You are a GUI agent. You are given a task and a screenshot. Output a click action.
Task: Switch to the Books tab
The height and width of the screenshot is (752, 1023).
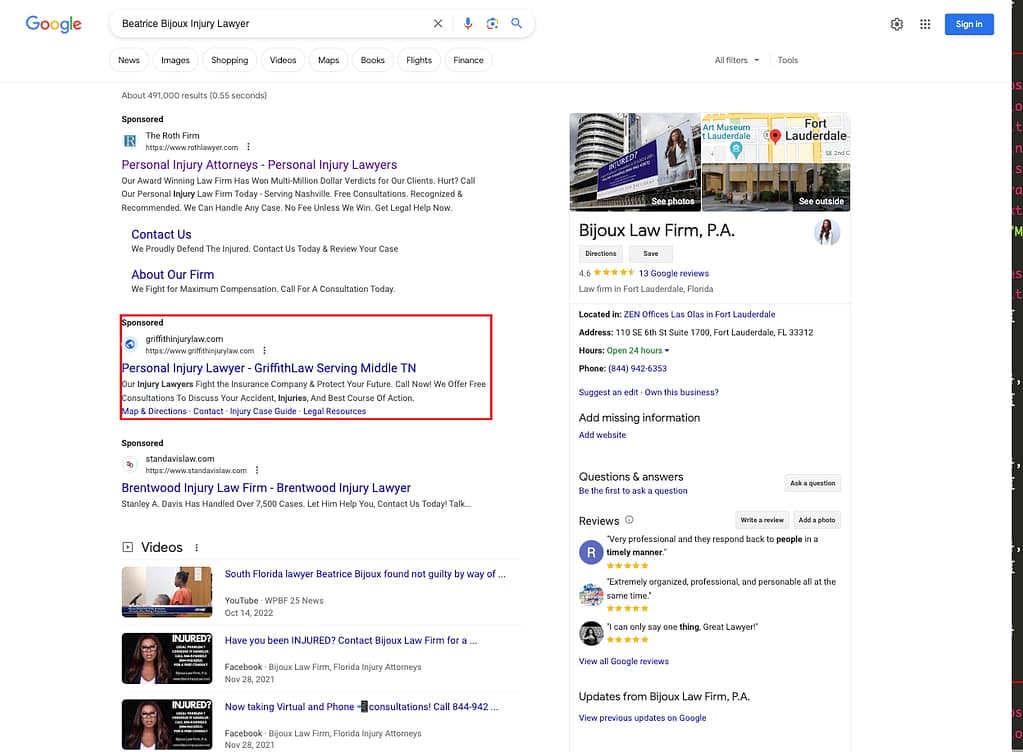click(x=373, y=60)
